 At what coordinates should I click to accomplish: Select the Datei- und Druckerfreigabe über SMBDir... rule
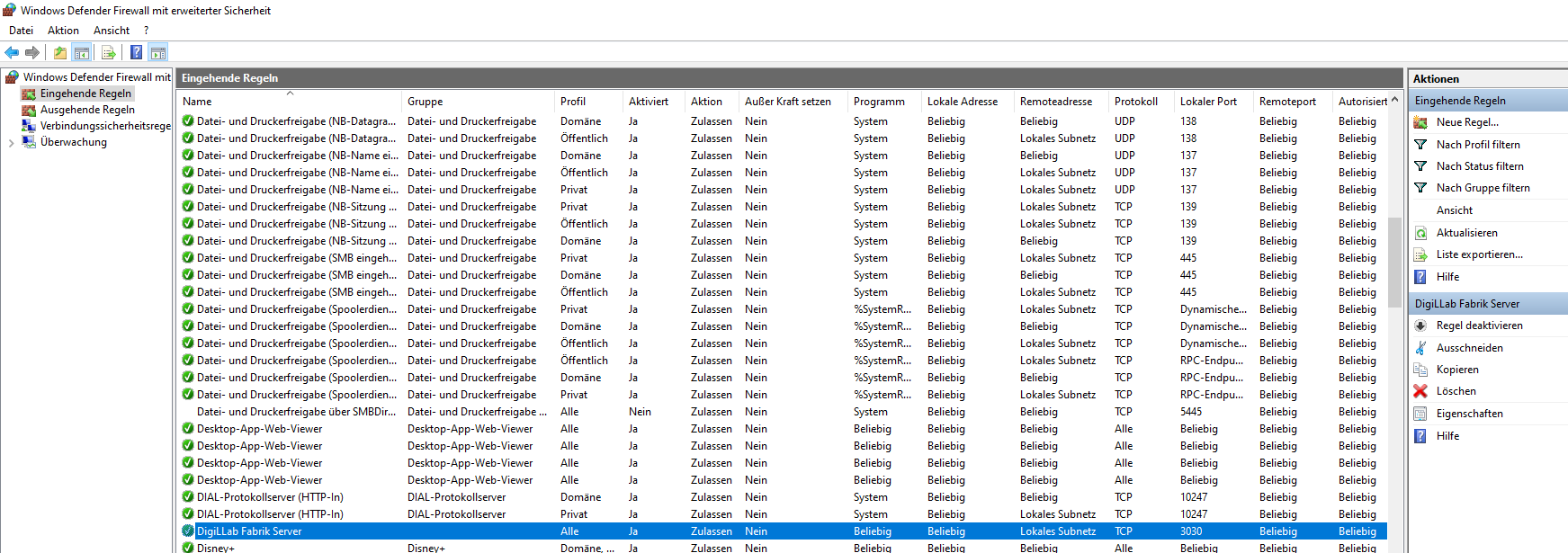pyautogui.click(x=781, y=412)
